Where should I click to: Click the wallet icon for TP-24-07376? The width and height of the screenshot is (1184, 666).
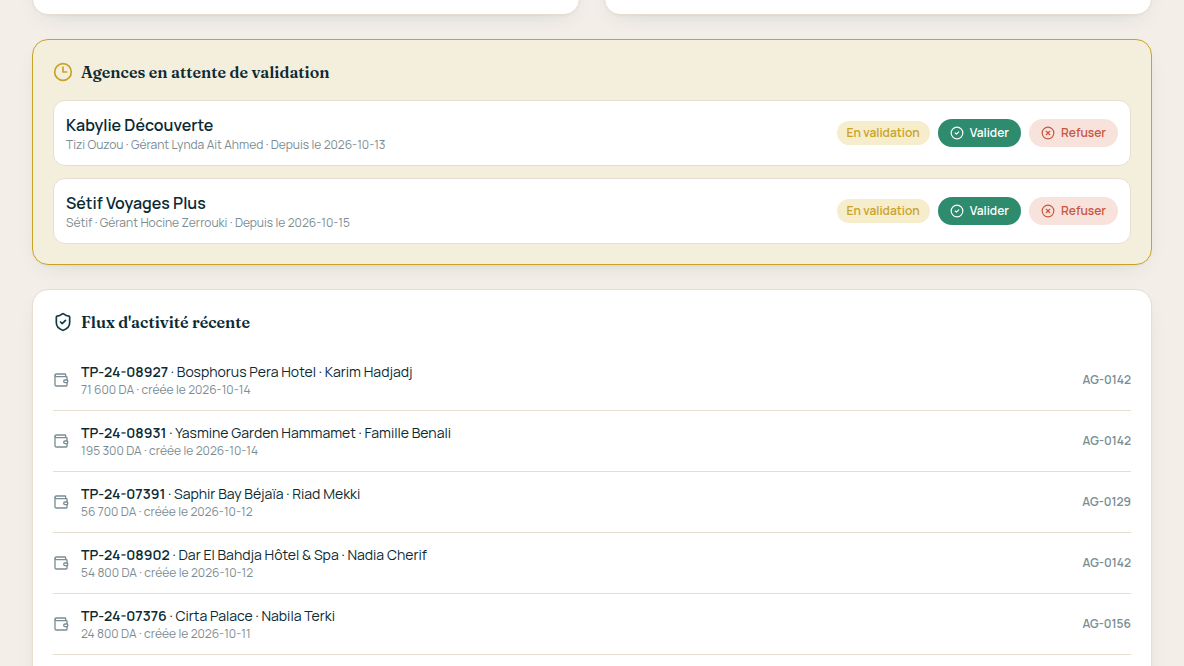click(x=61, y=624)
